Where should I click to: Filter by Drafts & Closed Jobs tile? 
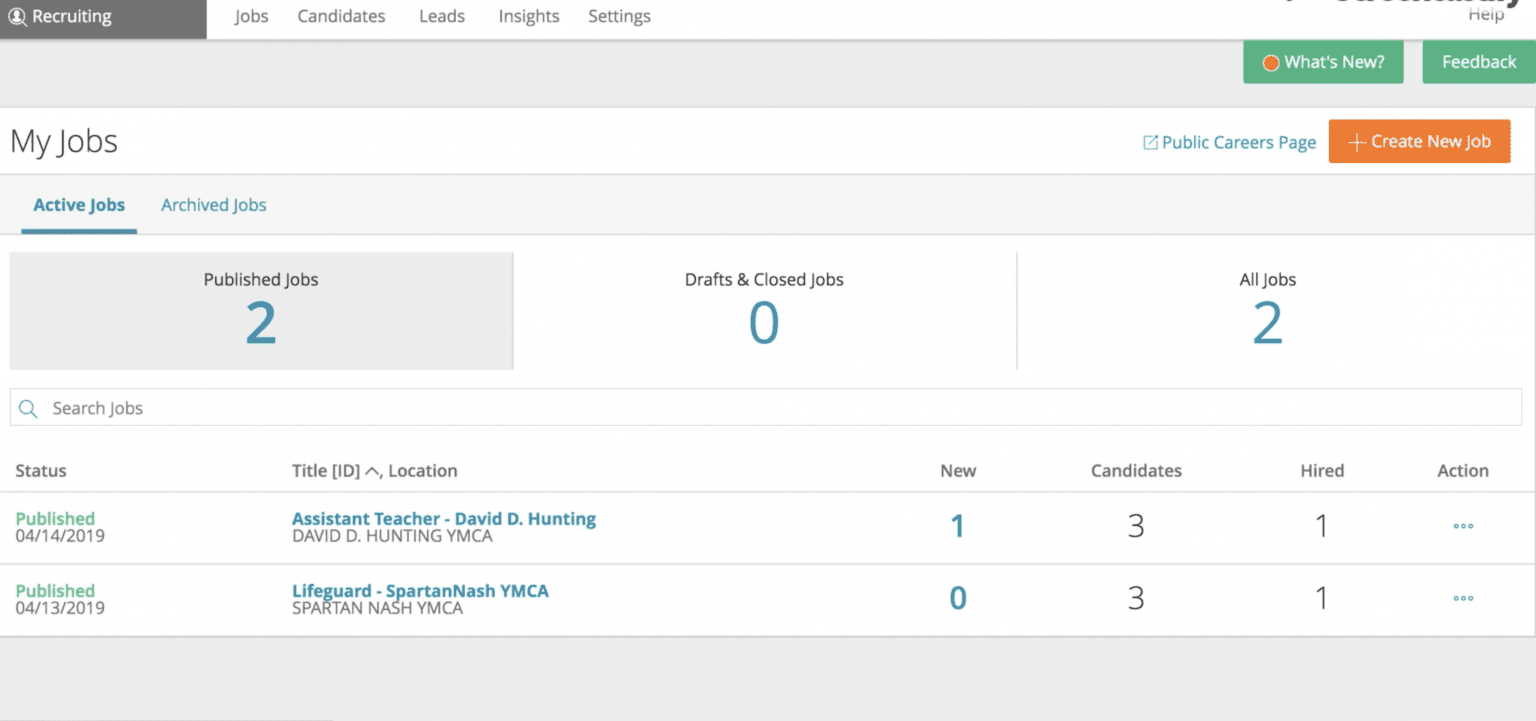pyautogui.click(x=764, y=311)
